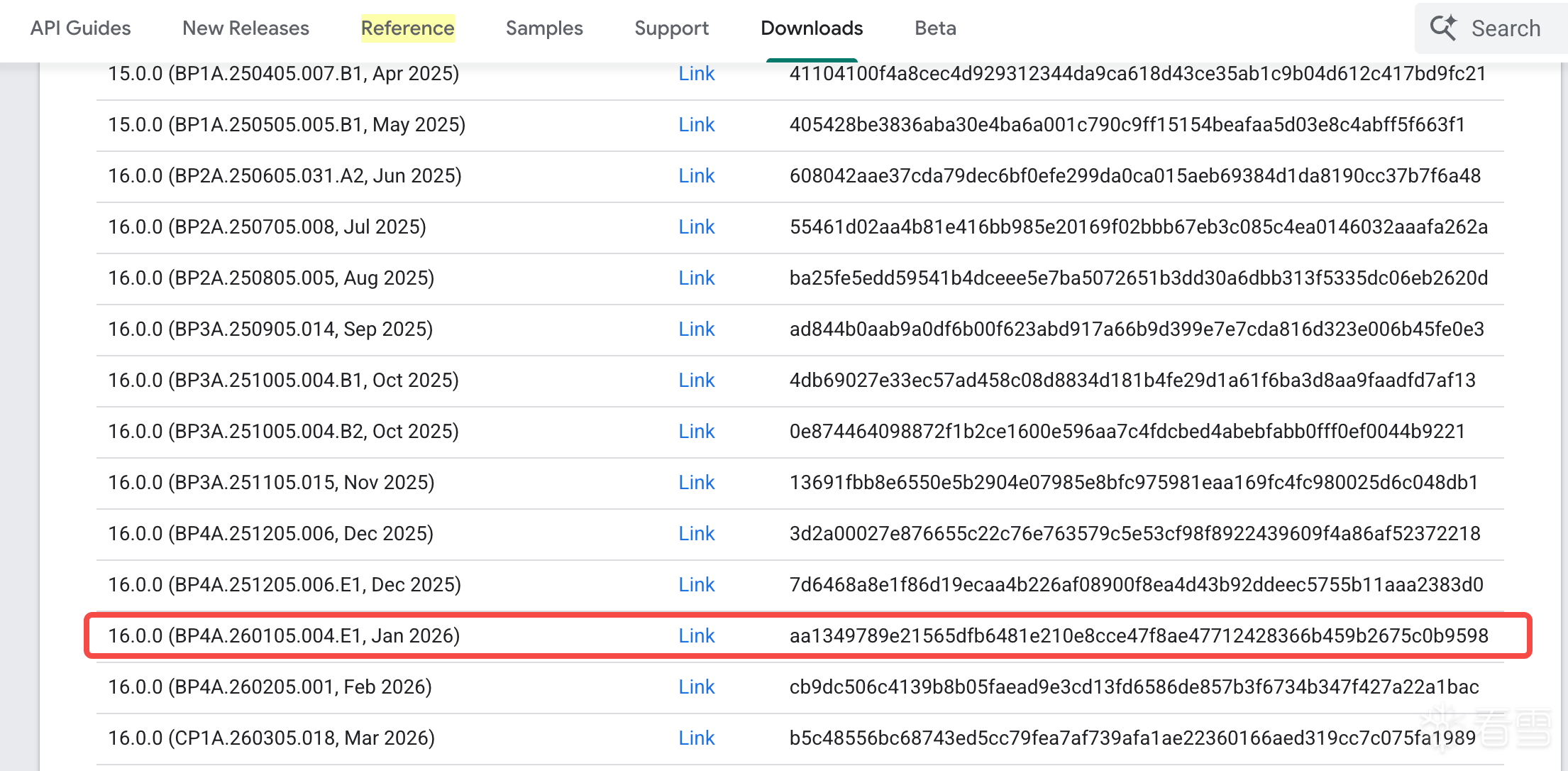Open Link for BP2A.250605.031.A2 Jun 2025

[x=696, y=176]
